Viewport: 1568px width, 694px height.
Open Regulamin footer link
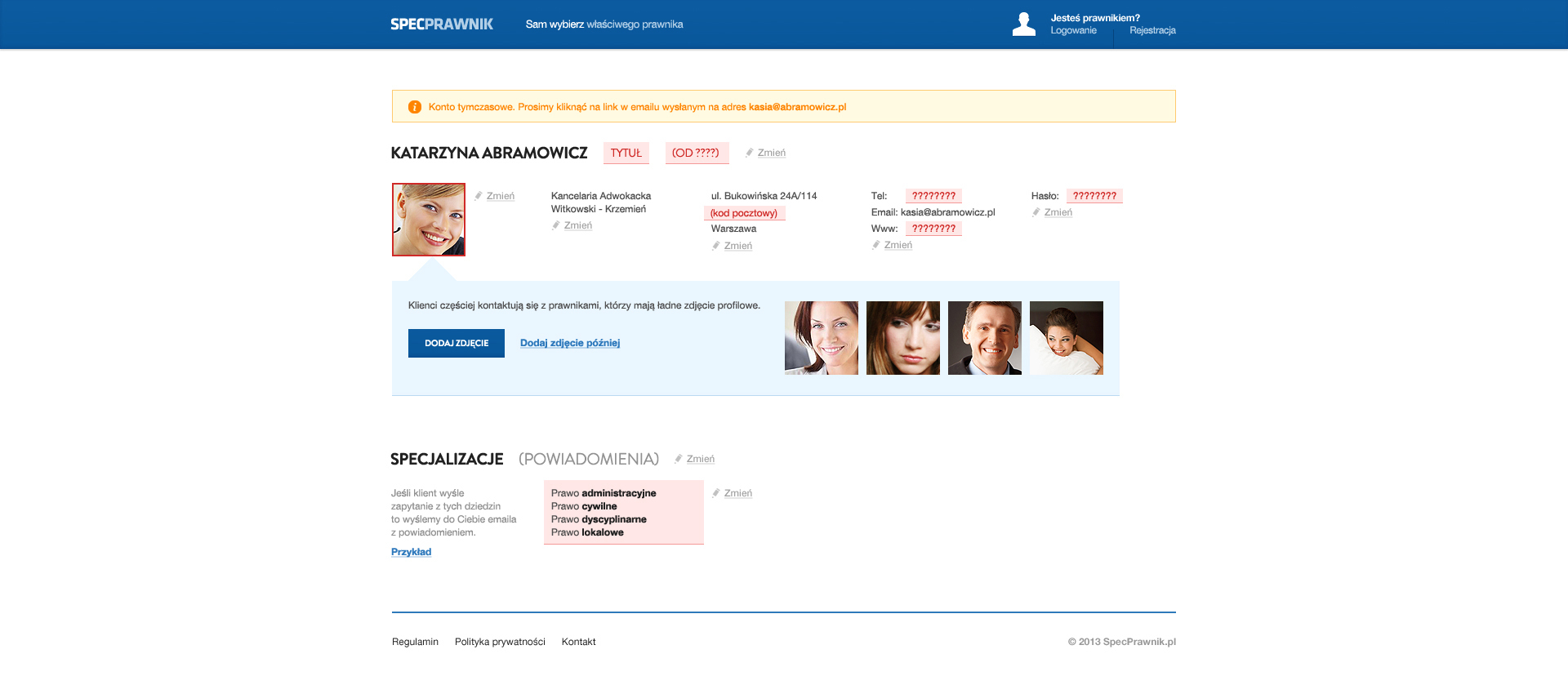415,642
